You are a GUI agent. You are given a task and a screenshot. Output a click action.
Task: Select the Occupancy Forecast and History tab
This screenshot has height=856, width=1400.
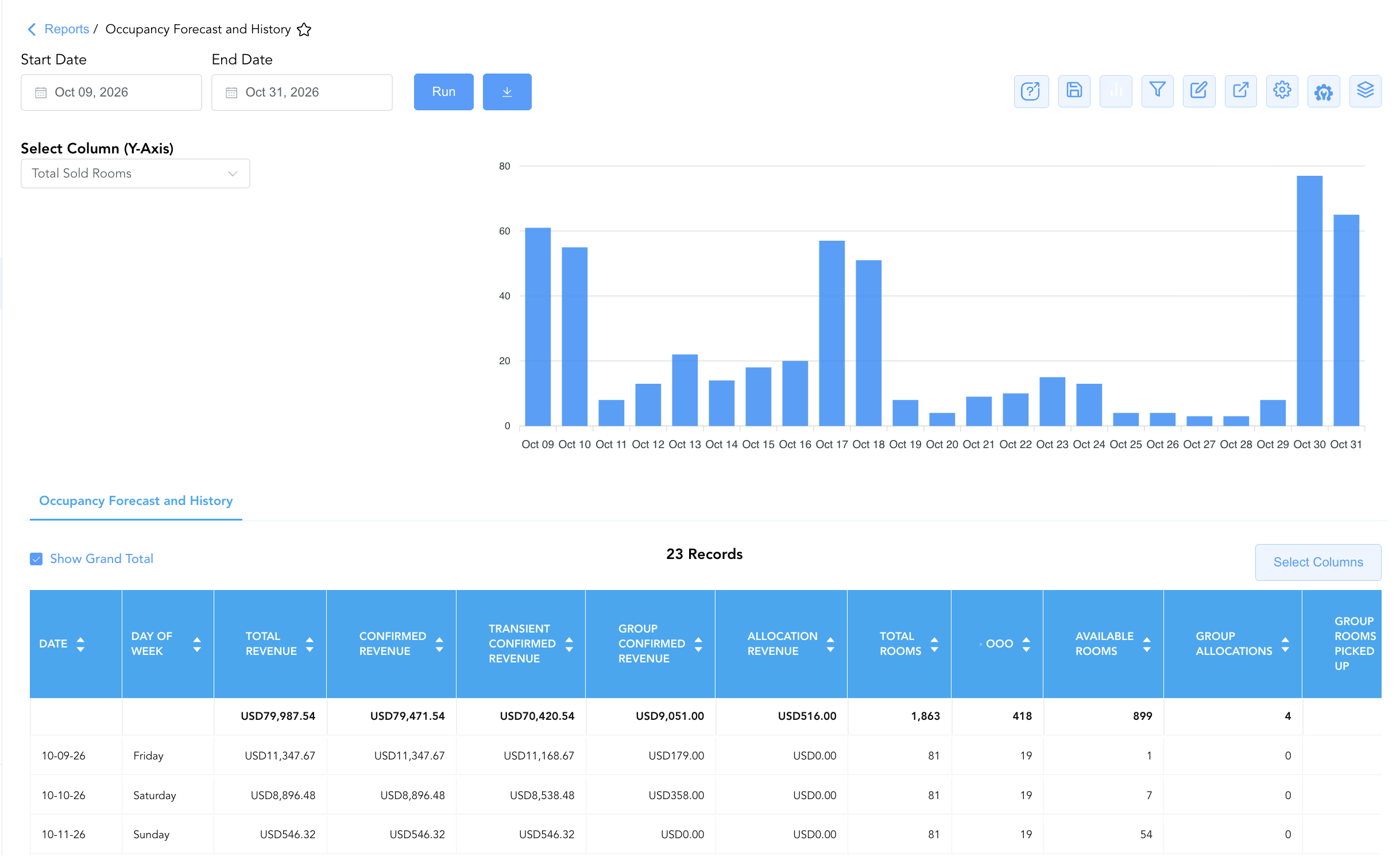(136, 501)
